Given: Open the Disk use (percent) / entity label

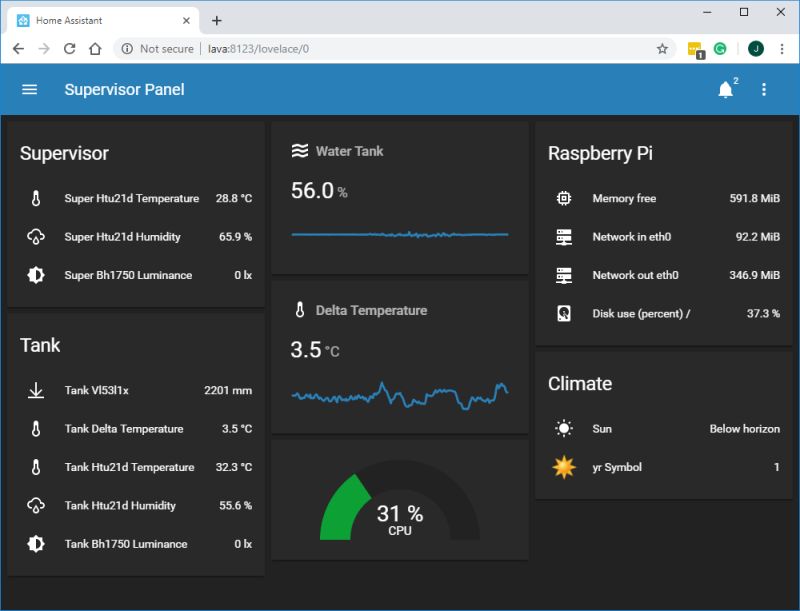Looking at the screenshot, I should (641, 314).
